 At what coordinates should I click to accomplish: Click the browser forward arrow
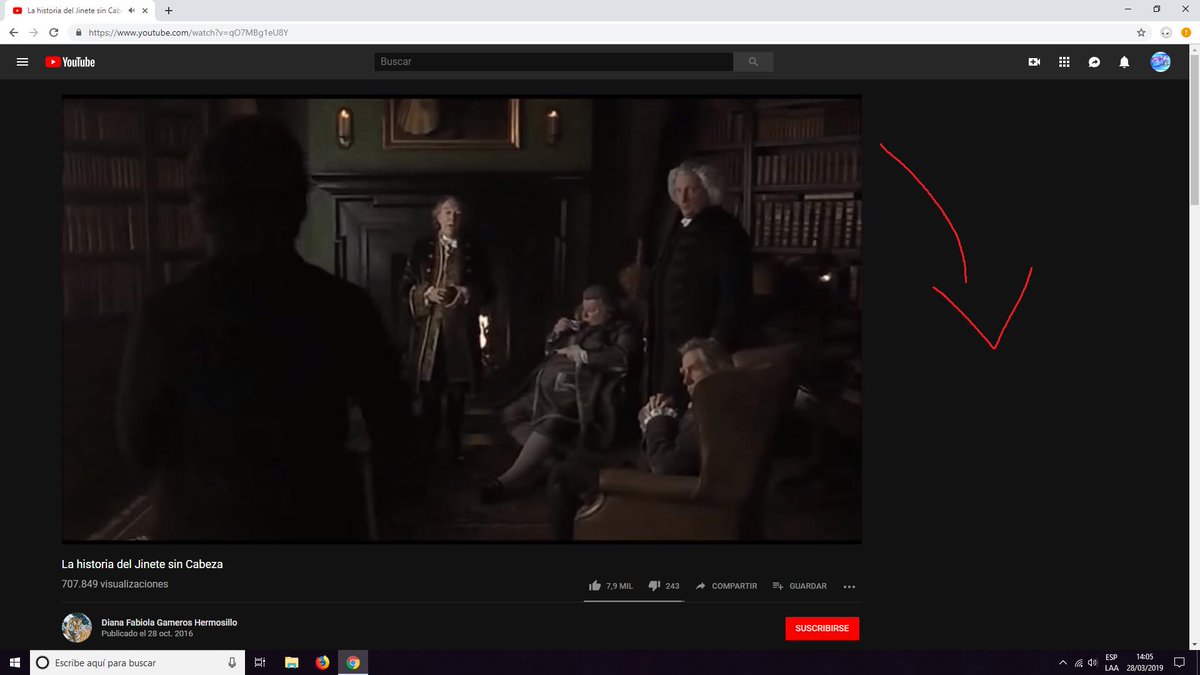click(33, 32)
